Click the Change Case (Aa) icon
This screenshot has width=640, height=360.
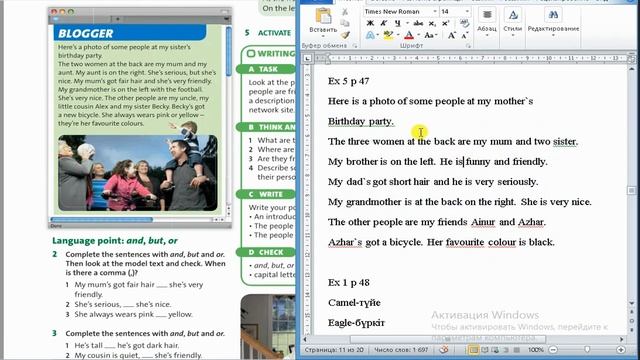click(429, 36)
